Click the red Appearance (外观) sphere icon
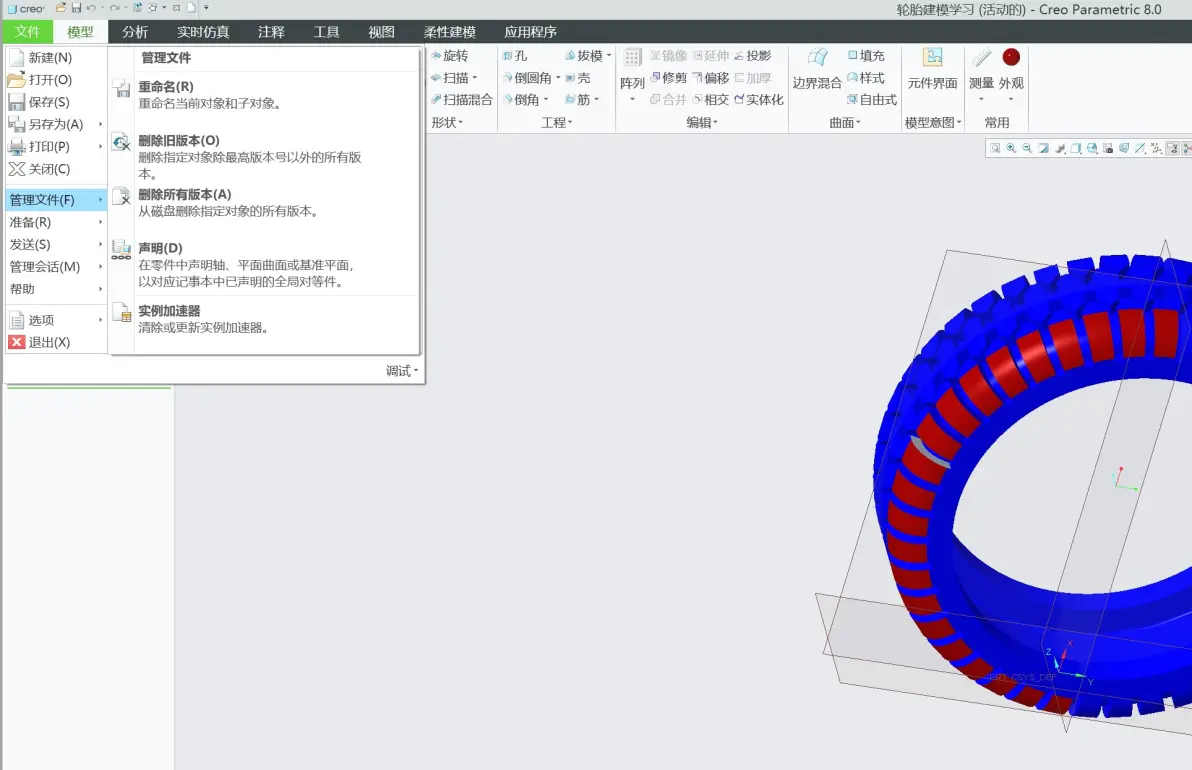This screenshot has width=1192, height=770. 1011,57
